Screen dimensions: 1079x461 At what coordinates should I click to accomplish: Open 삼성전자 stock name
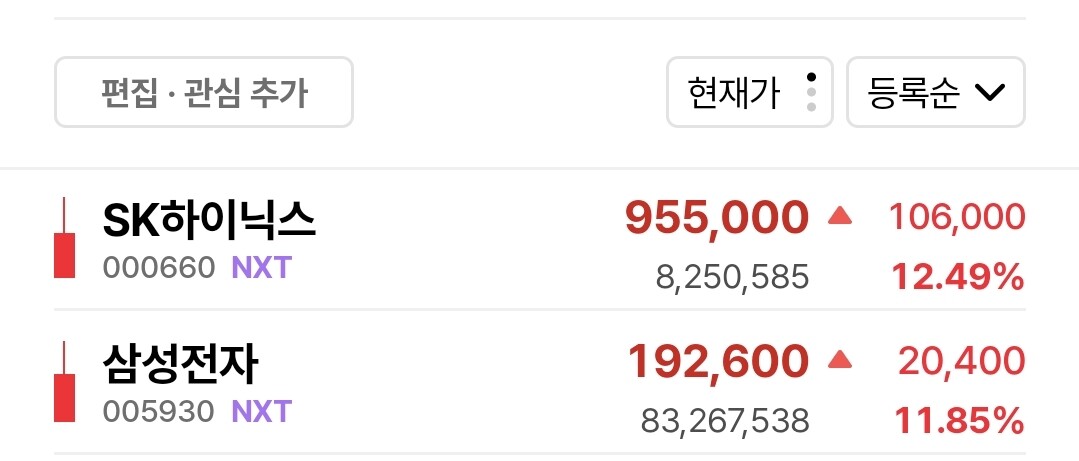(x=181, y=365)
